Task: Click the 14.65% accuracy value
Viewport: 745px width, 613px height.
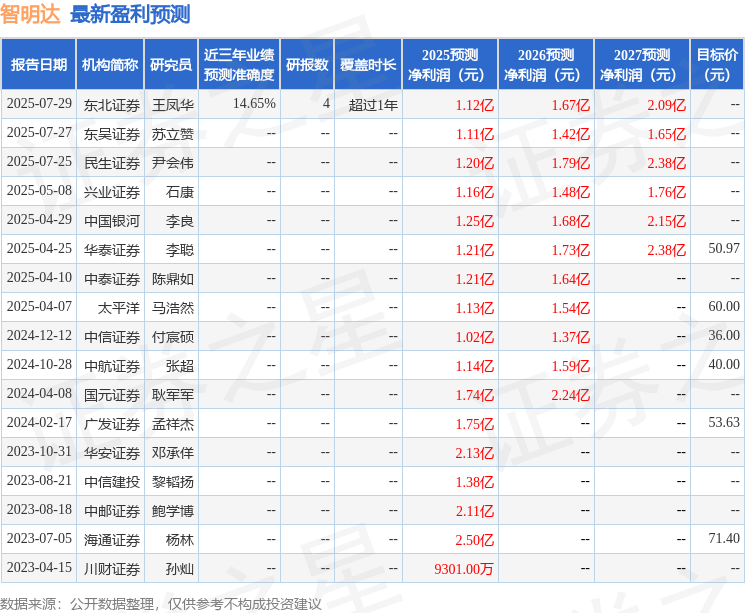Action: coord(254,104)
